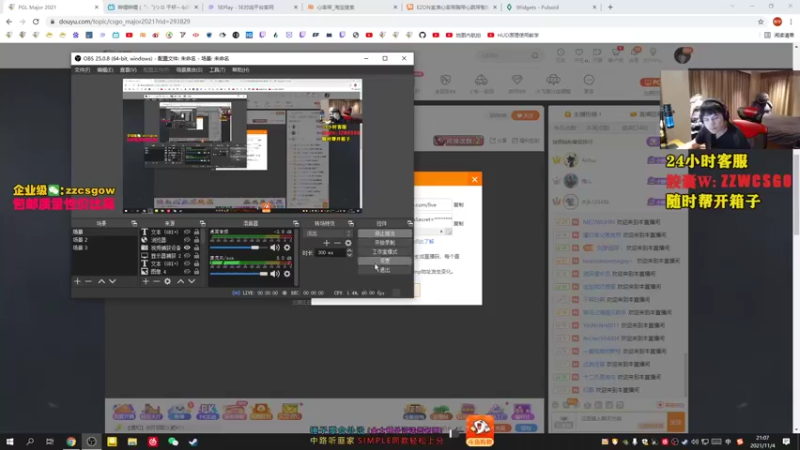Remove scene transition with minus icon
Viewport: 800px width, 450px height.
337,243
